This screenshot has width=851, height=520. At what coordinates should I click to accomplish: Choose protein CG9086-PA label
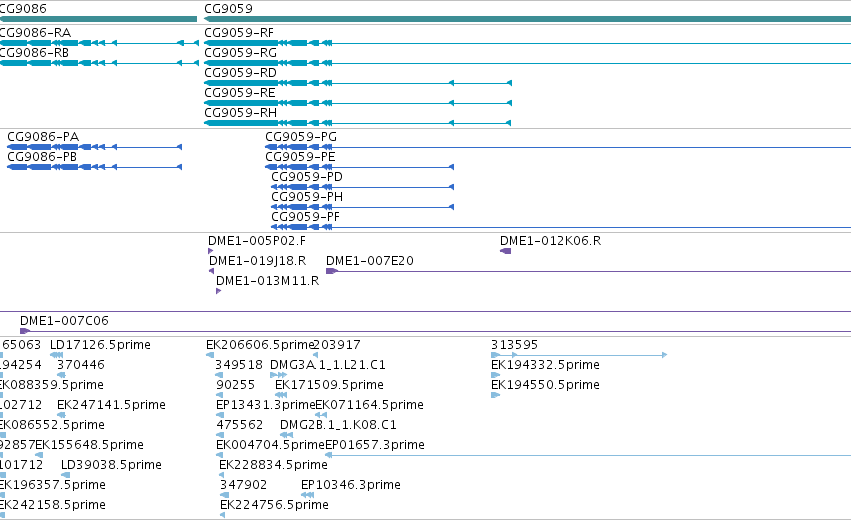click(x=43, y=137)
